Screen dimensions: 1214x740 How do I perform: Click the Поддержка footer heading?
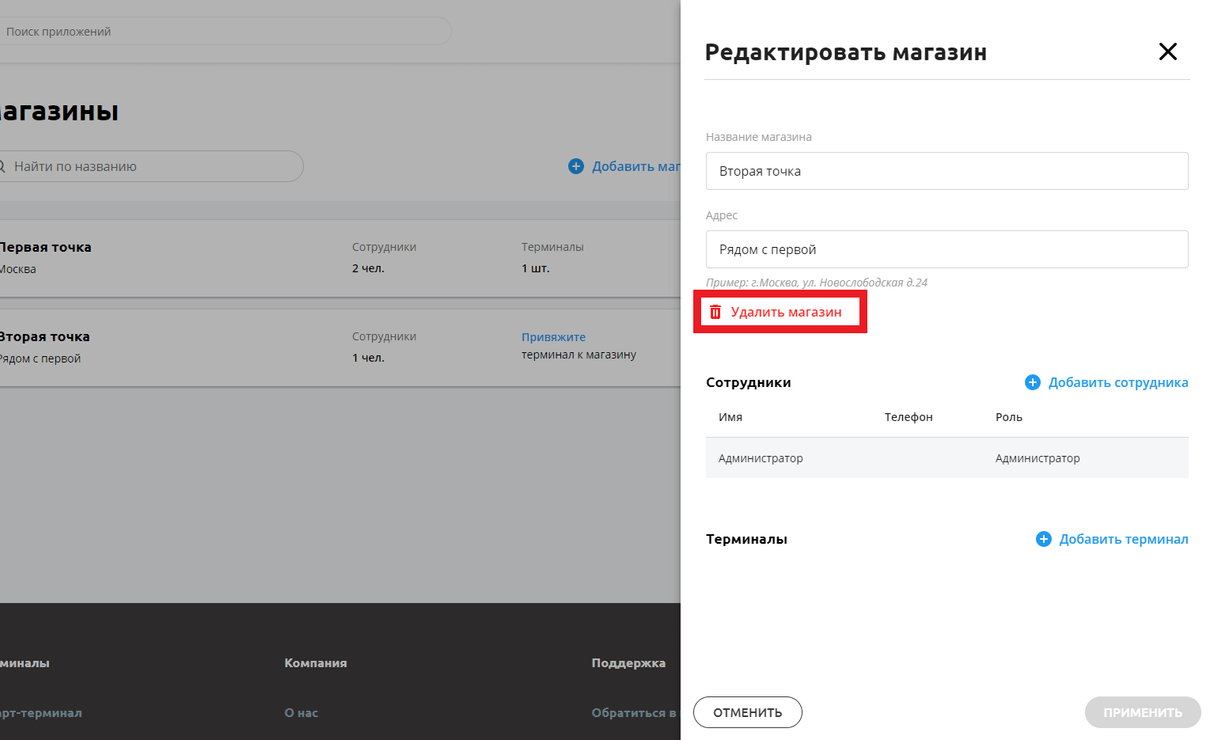(628, 663)
